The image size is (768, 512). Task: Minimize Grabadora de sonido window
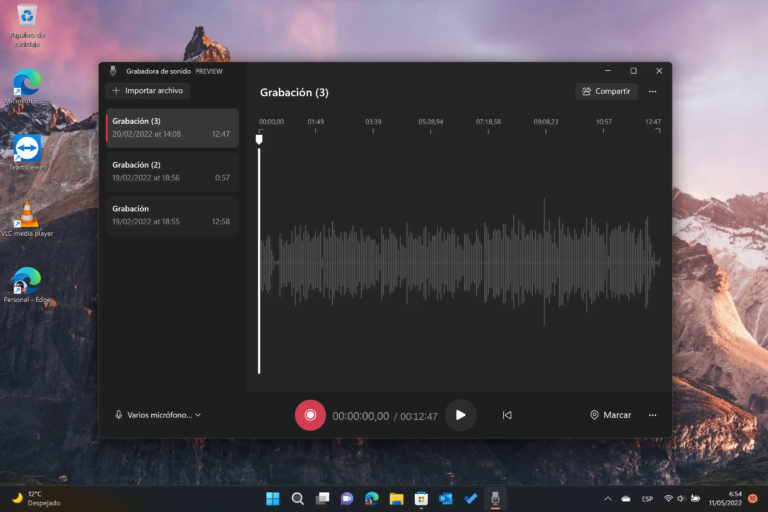click(607, 71)
